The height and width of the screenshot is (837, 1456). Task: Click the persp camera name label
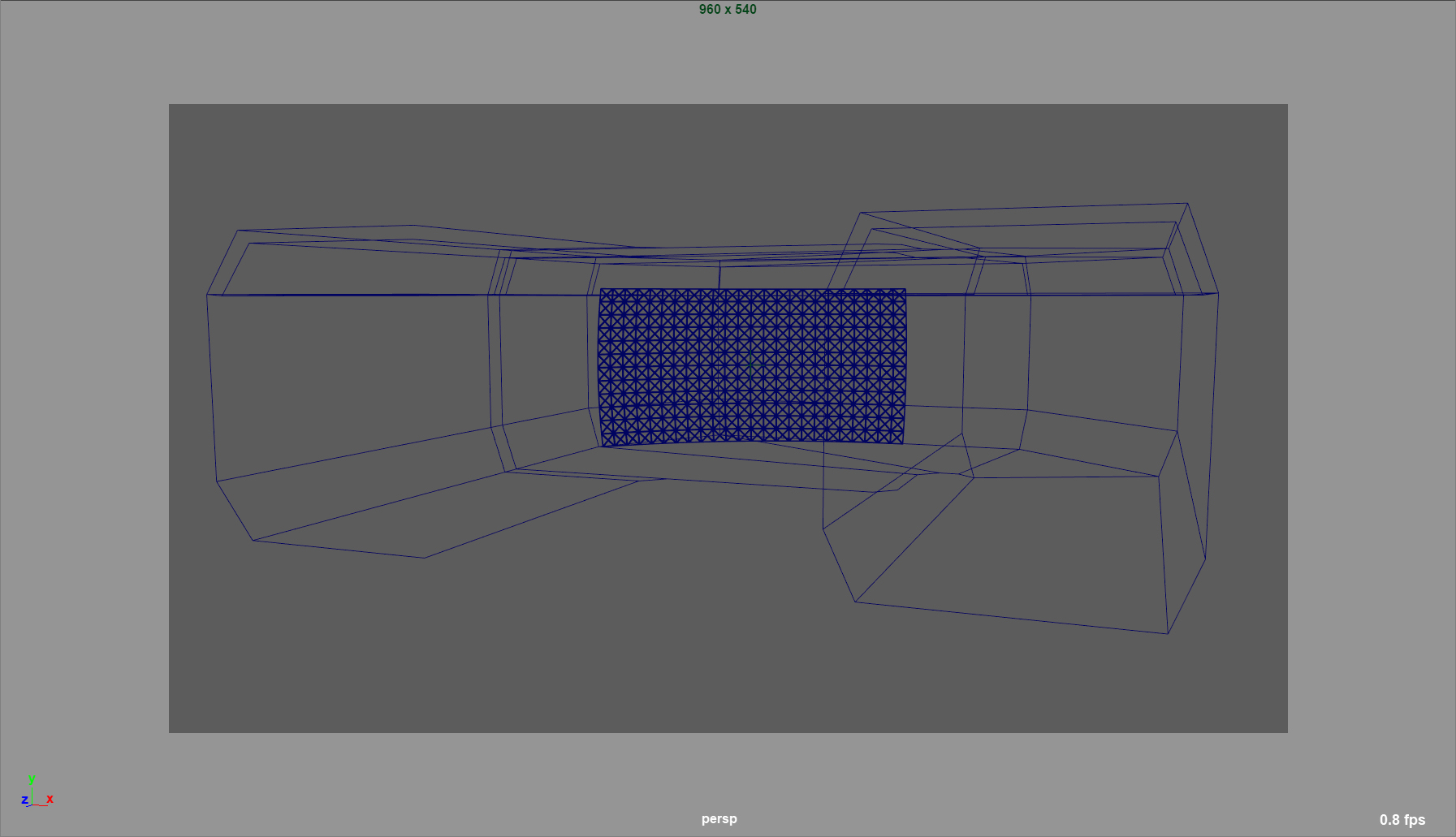tap(719, 818)
